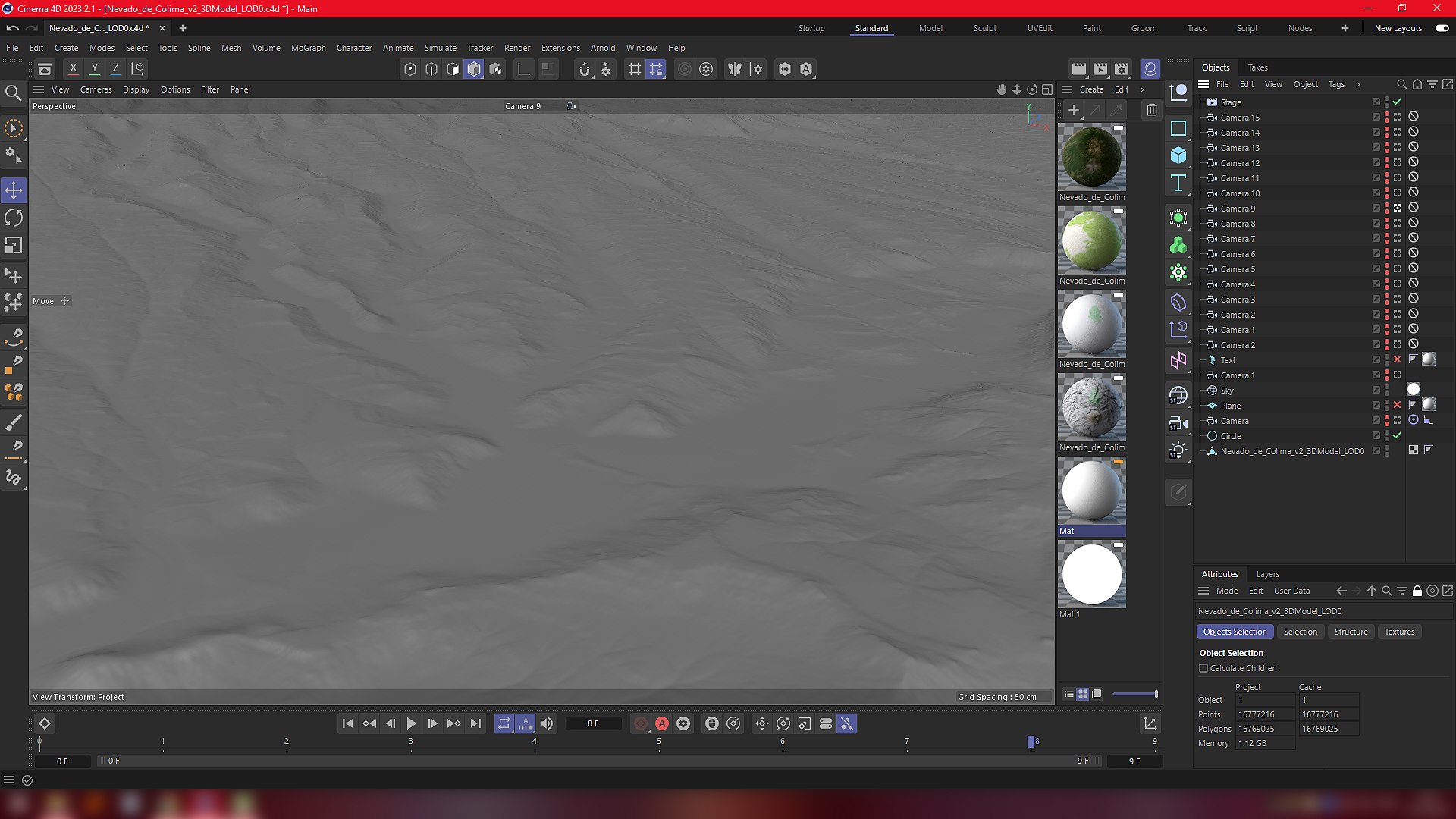Click the Record Active Objects button
Screen dimensions: 1456x819
641,723
